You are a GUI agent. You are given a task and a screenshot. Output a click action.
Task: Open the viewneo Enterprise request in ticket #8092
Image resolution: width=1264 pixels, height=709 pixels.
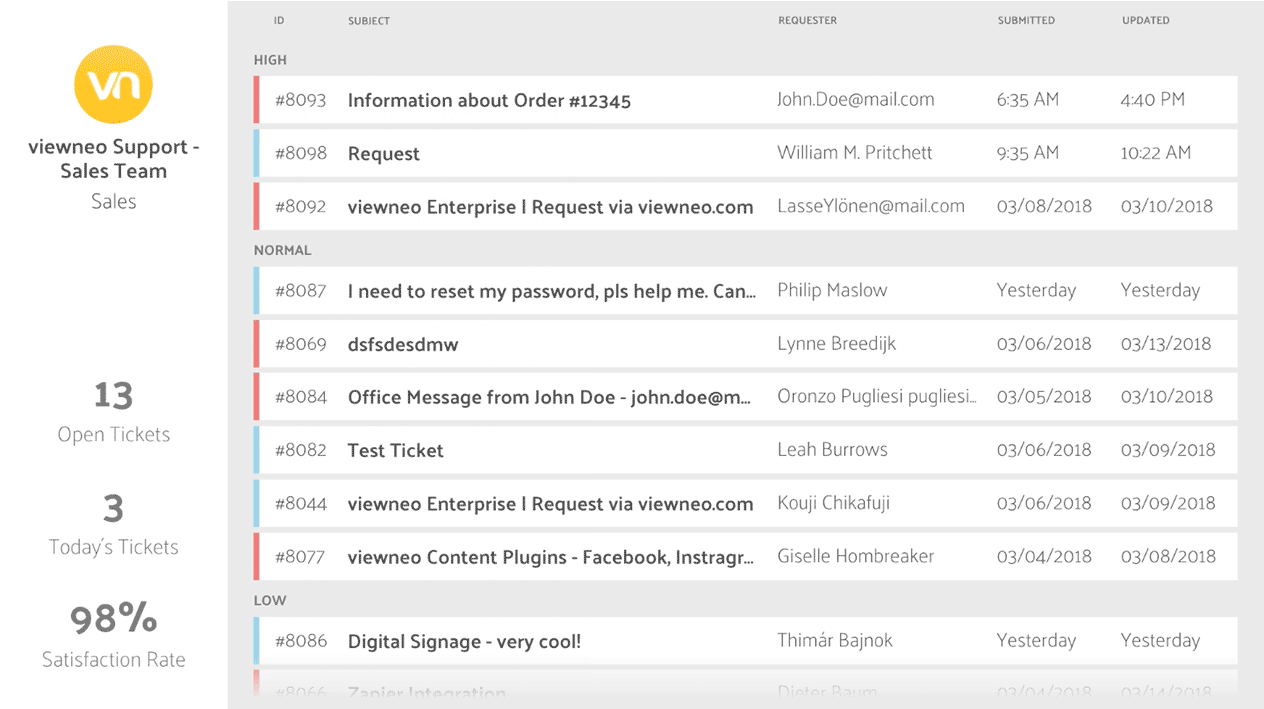(x=550, y=207)
